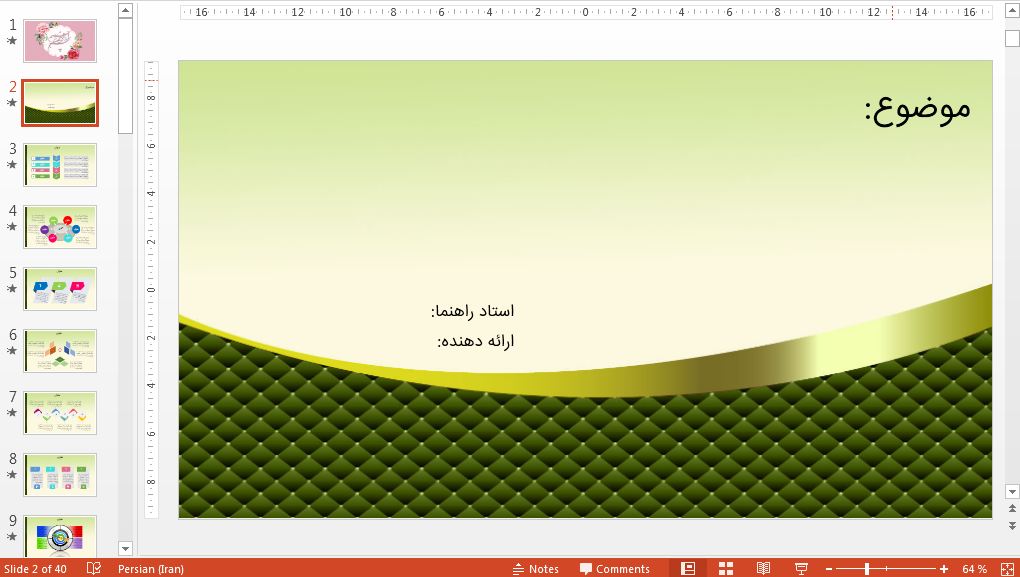The height and width of the screenshot is (577, 1020).
Task: Toggle the Notes pane
Action: 535,568
